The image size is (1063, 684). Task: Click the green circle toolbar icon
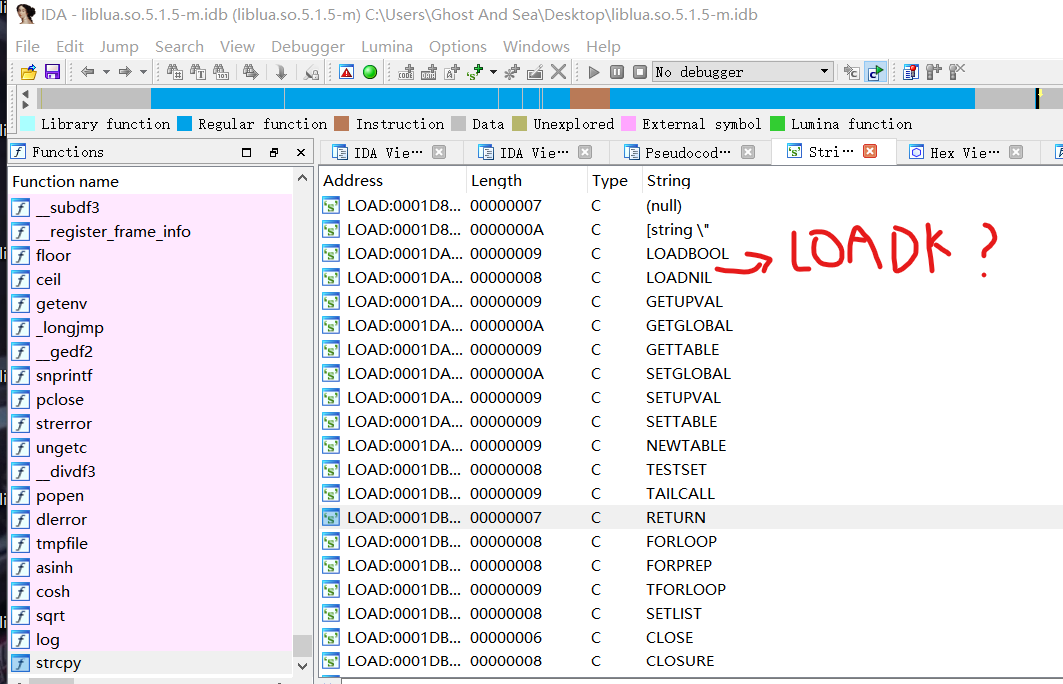369,72
